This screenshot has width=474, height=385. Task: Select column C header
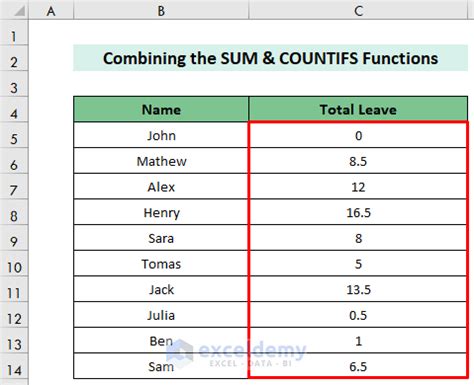pos(358,10)
